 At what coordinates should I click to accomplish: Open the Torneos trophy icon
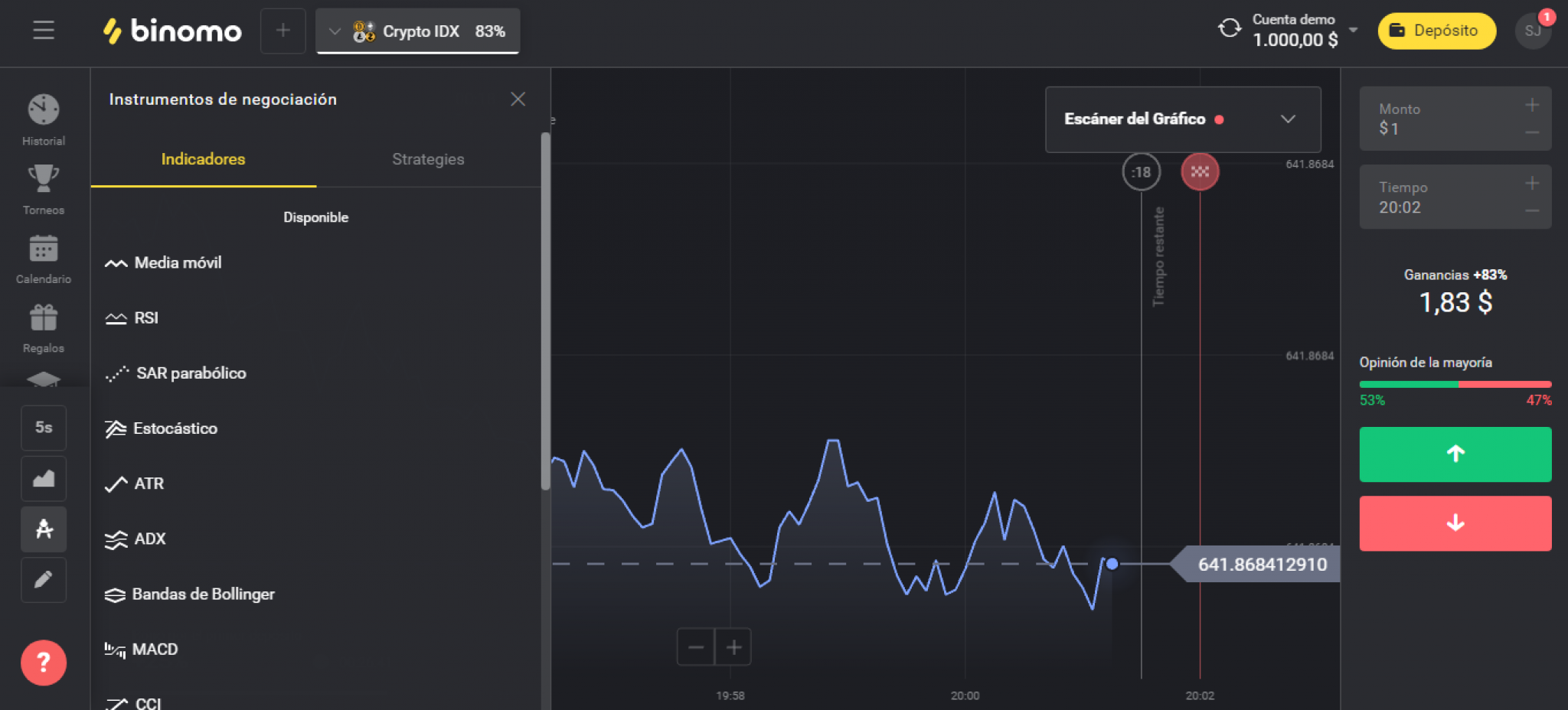tap(44, 179)
